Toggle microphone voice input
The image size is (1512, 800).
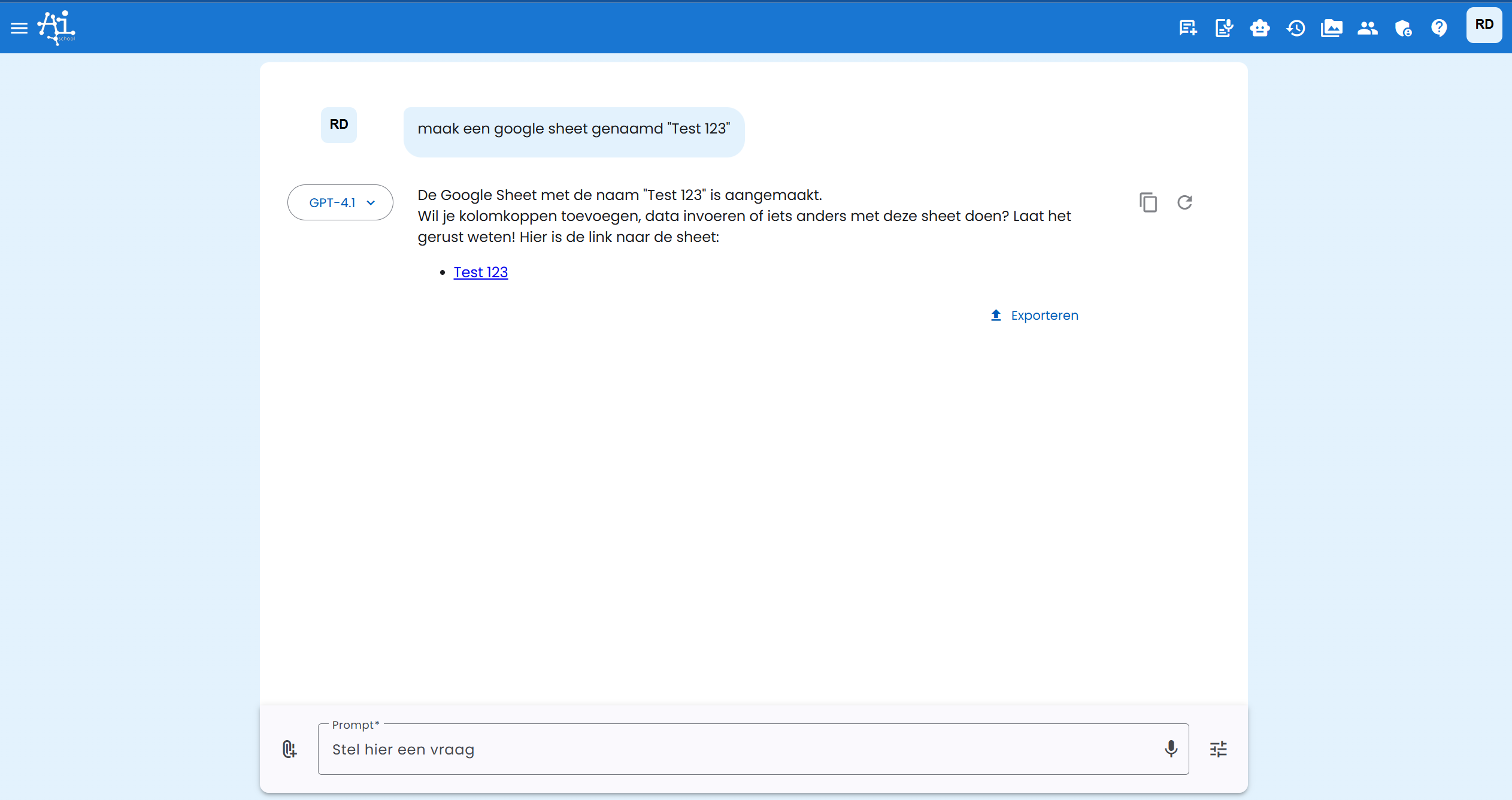[1171, 749]
